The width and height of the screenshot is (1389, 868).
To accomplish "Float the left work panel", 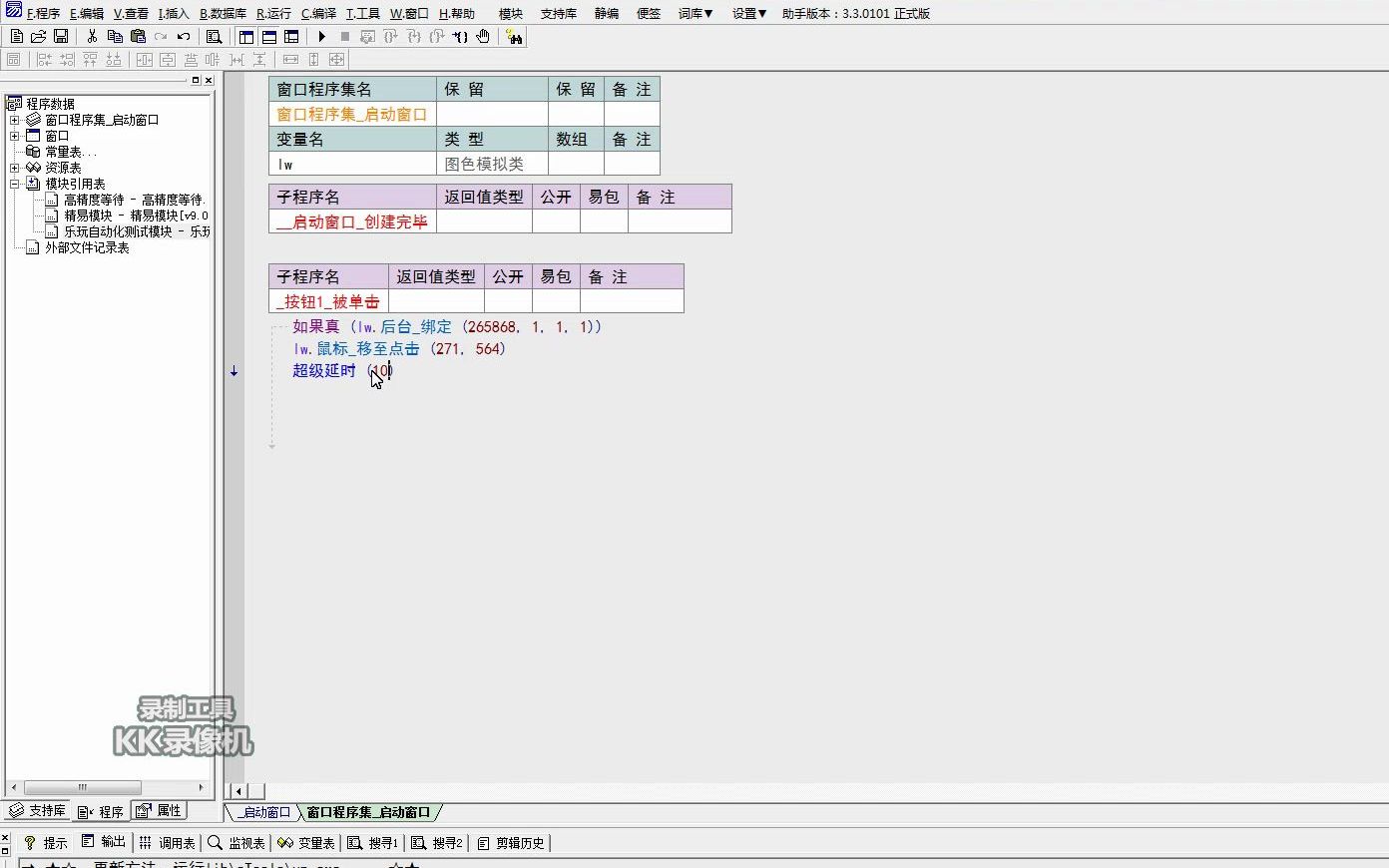I will click(x=196, y=80).
